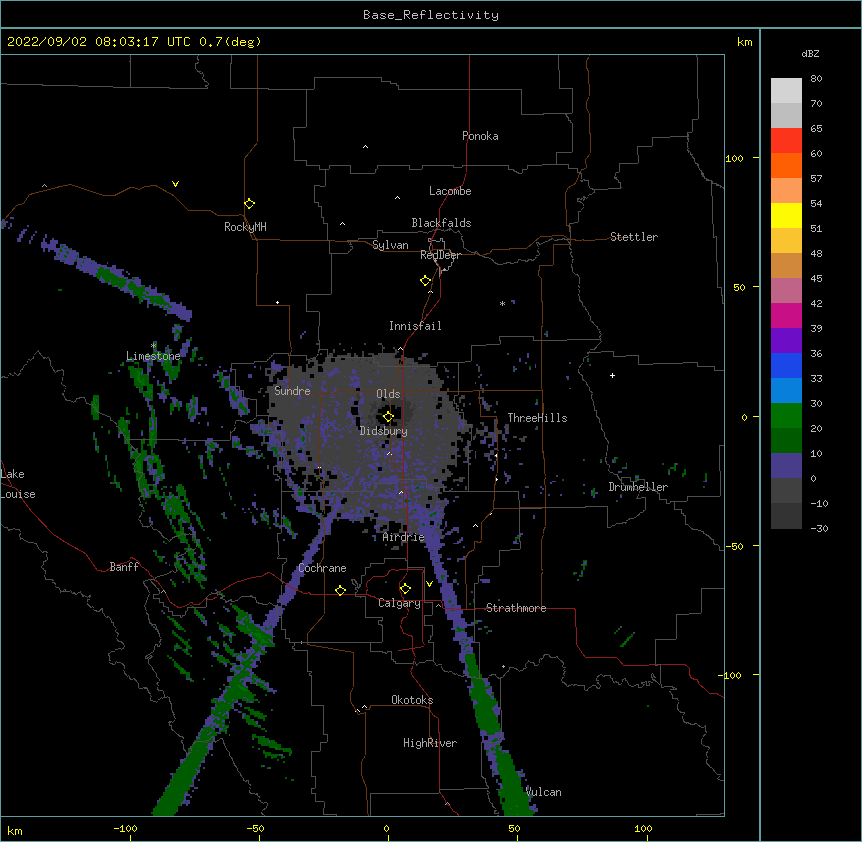Click the Lacombe city label
Viewport: 862px width, 842px height.
[450, 191]
